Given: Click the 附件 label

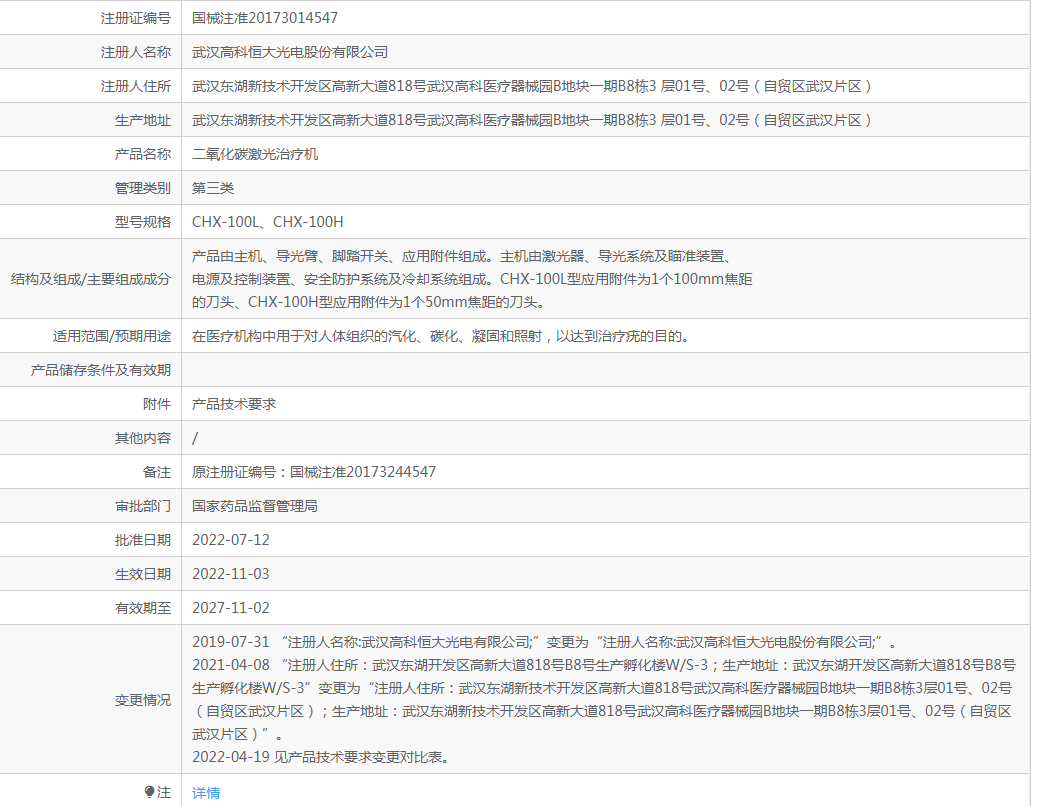Looking at the screenshot, I should point(156,404).
